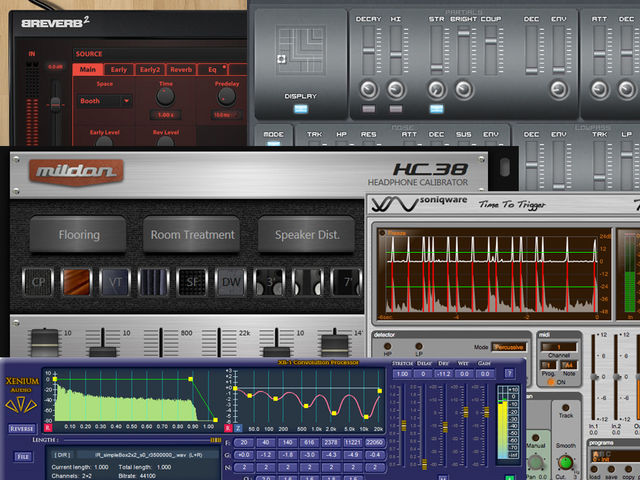Select the 3' speaker distance icon

(269, 282)
